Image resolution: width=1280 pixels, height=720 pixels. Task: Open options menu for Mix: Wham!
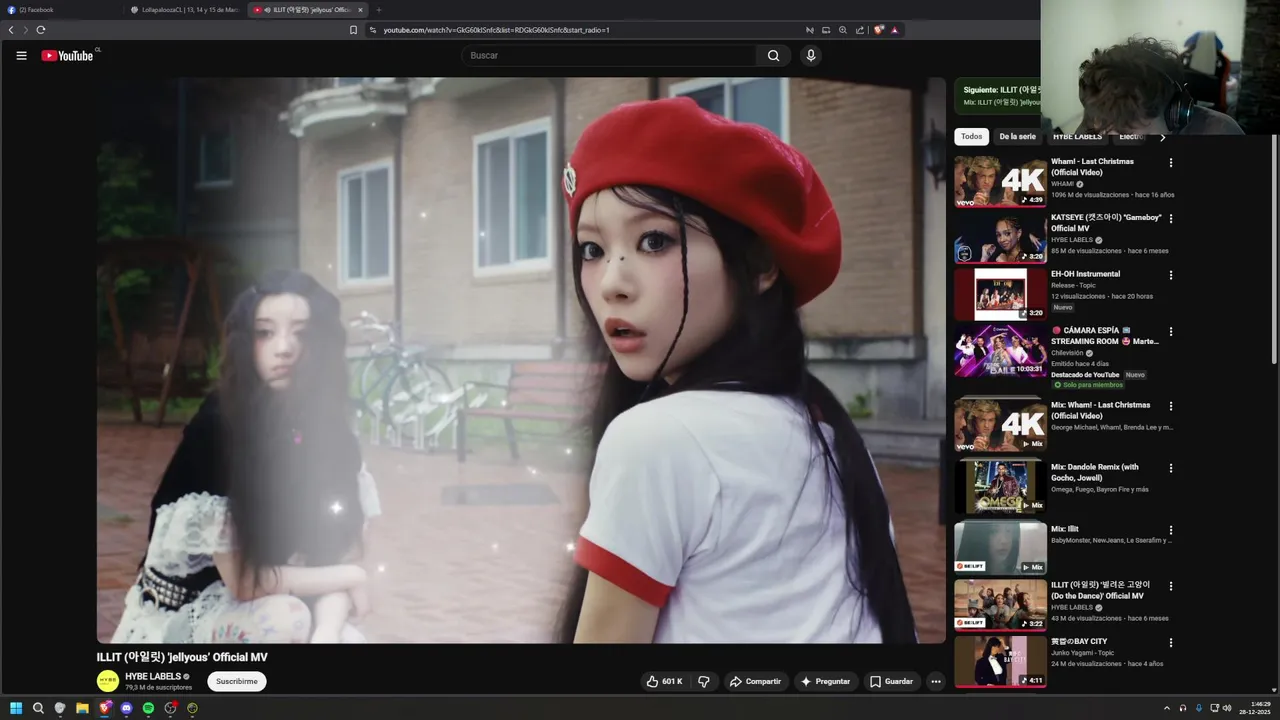pyautogui.click(x=1171, y=406)
